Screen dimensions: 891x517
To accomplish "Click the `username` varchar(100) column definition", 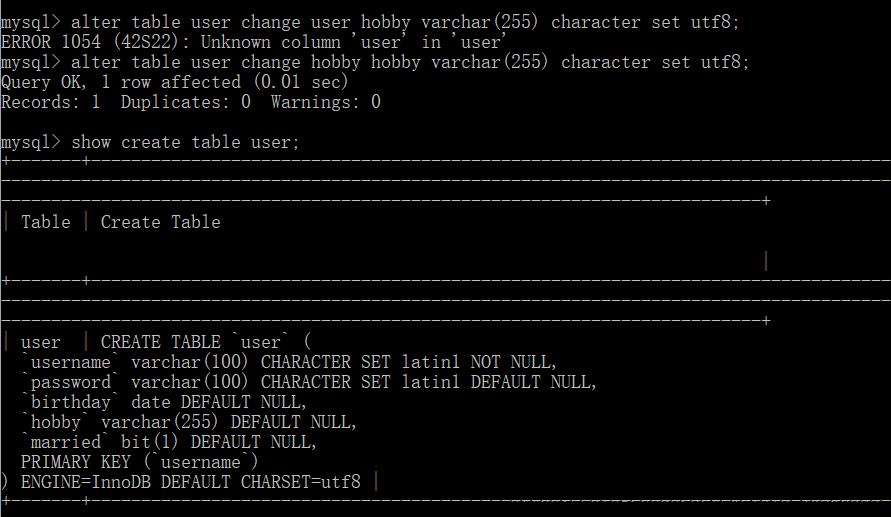I will point(289,362).
